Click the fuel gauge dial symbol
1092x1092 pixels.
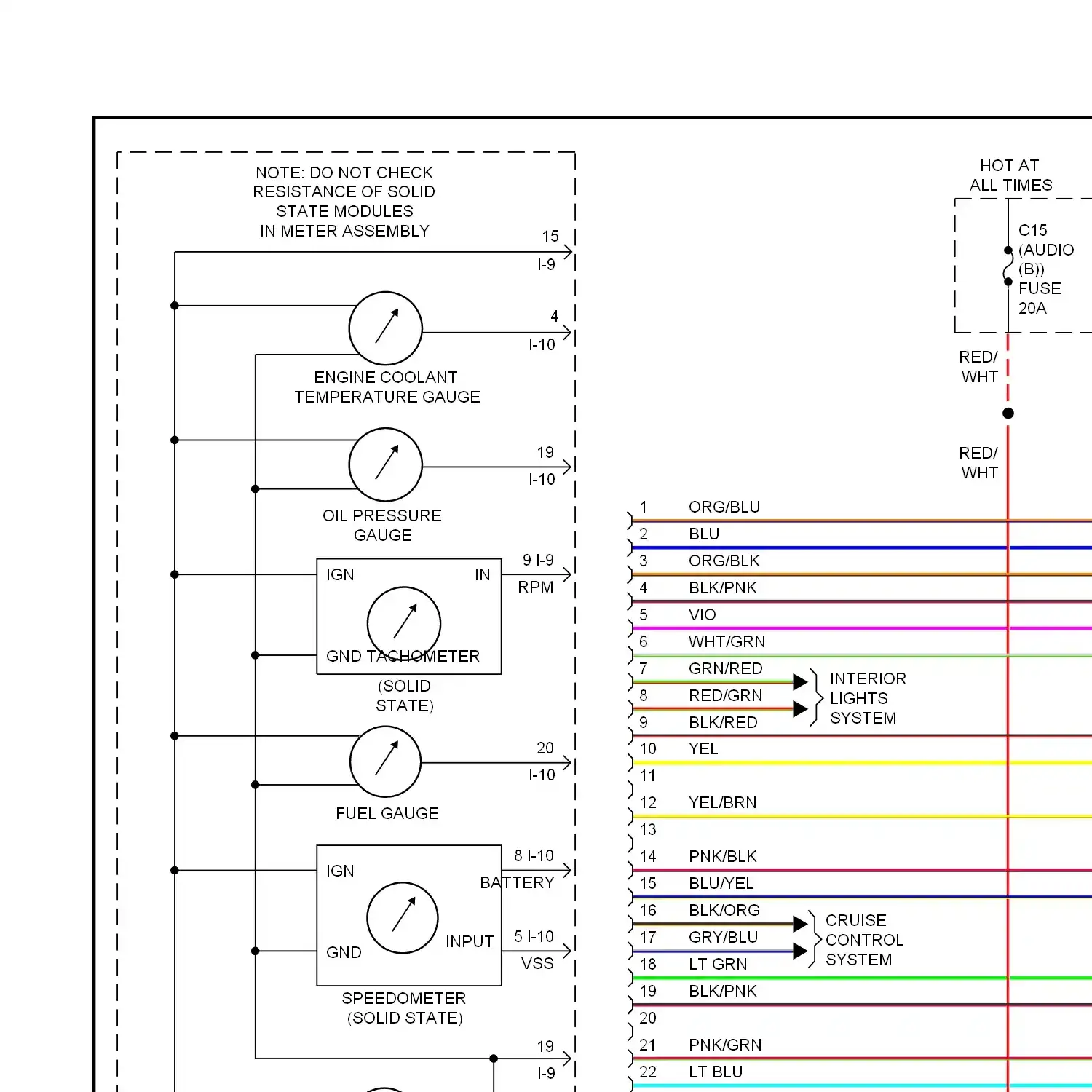coord(386,761)
